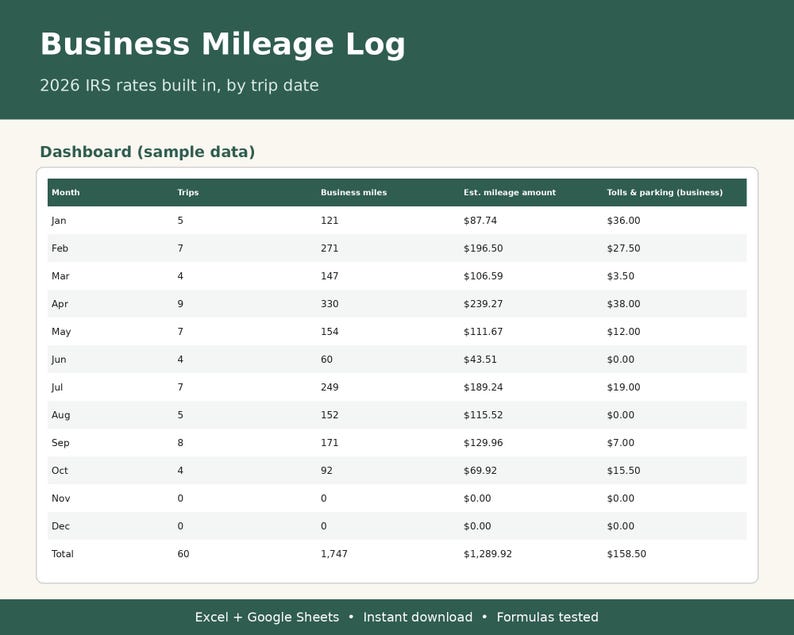Click the $111.67 mileage amount
This screenshot has width=794, height=635.
483,332
